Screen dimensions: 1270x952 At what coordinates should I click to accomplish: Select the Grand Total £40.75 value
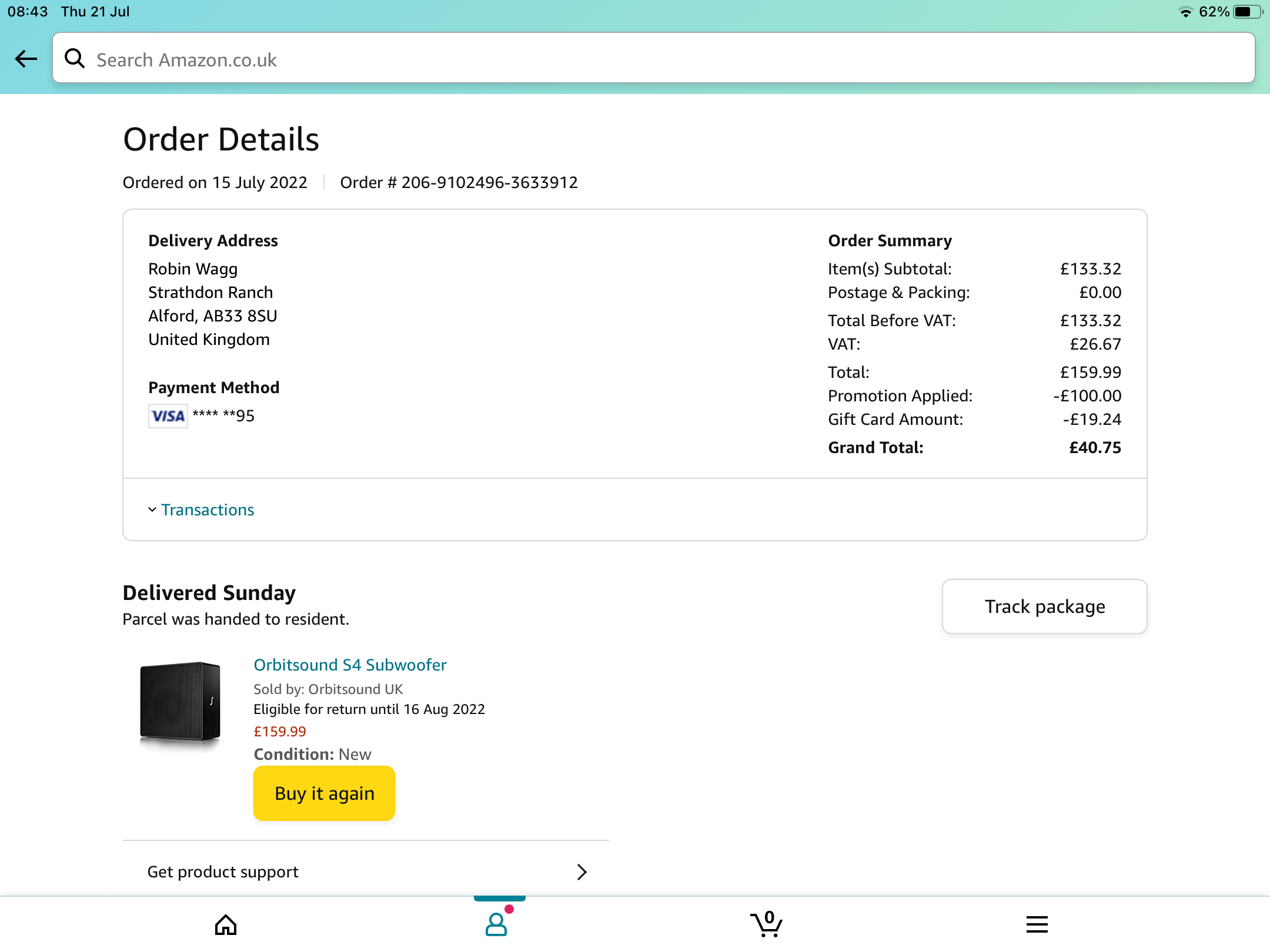[1095, 448]
